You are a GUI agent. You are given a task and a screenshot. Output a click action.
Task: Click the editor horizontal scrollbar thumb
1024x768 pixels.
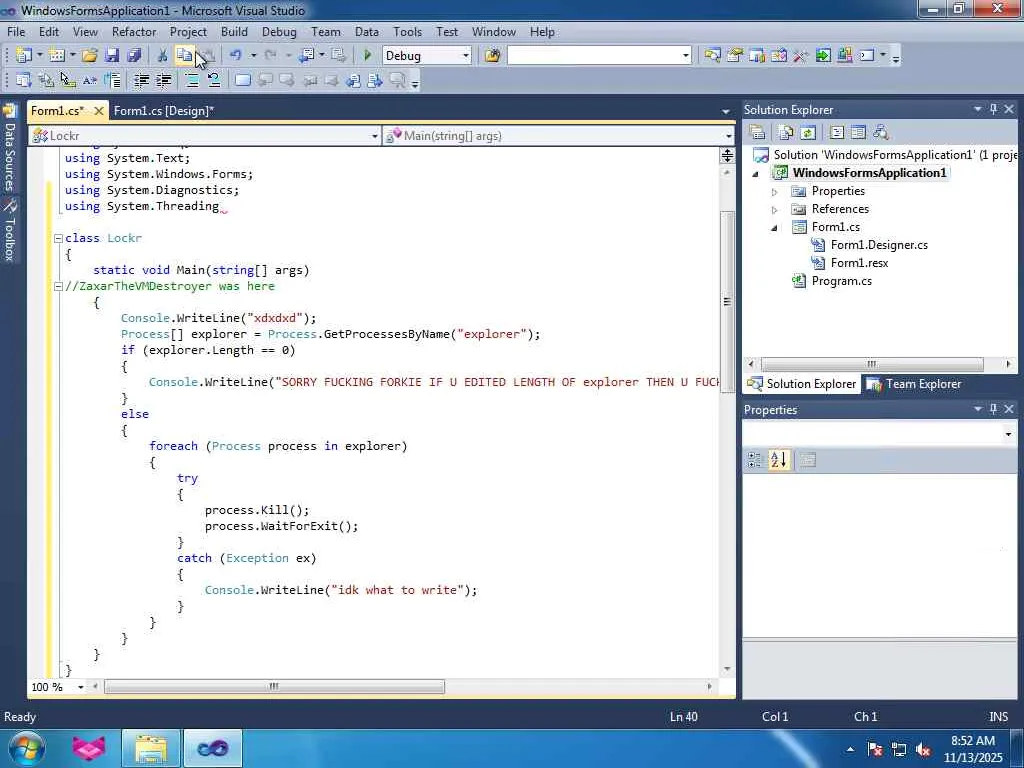(x=274, y=687)
